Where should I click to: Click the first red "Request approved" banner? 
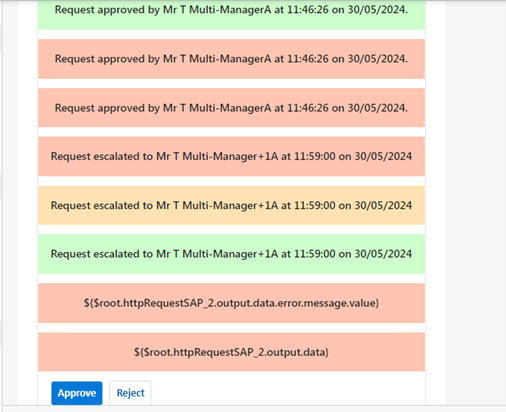231,59
